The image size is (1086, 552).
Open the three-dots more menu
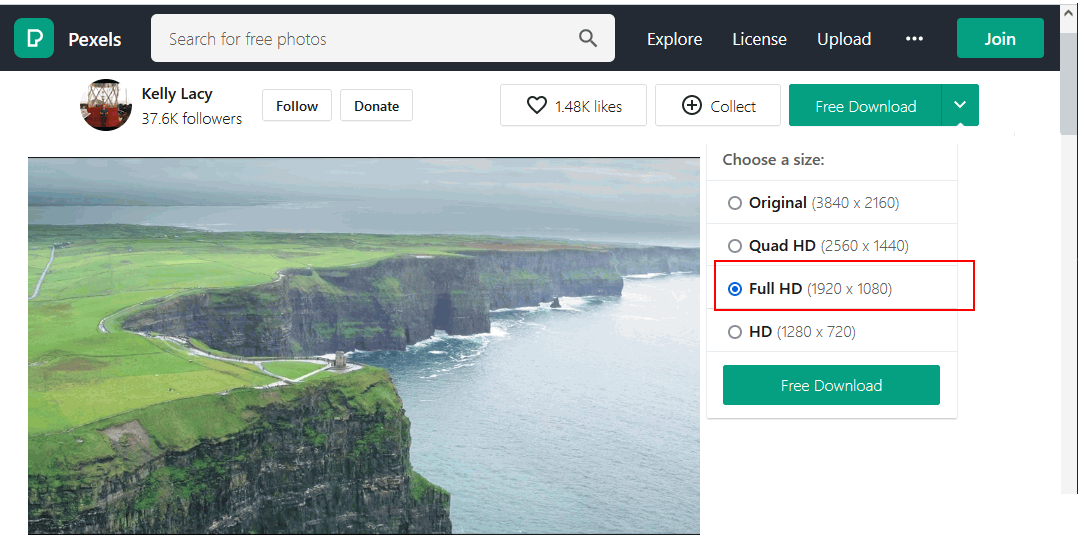(x=914, y=39)
